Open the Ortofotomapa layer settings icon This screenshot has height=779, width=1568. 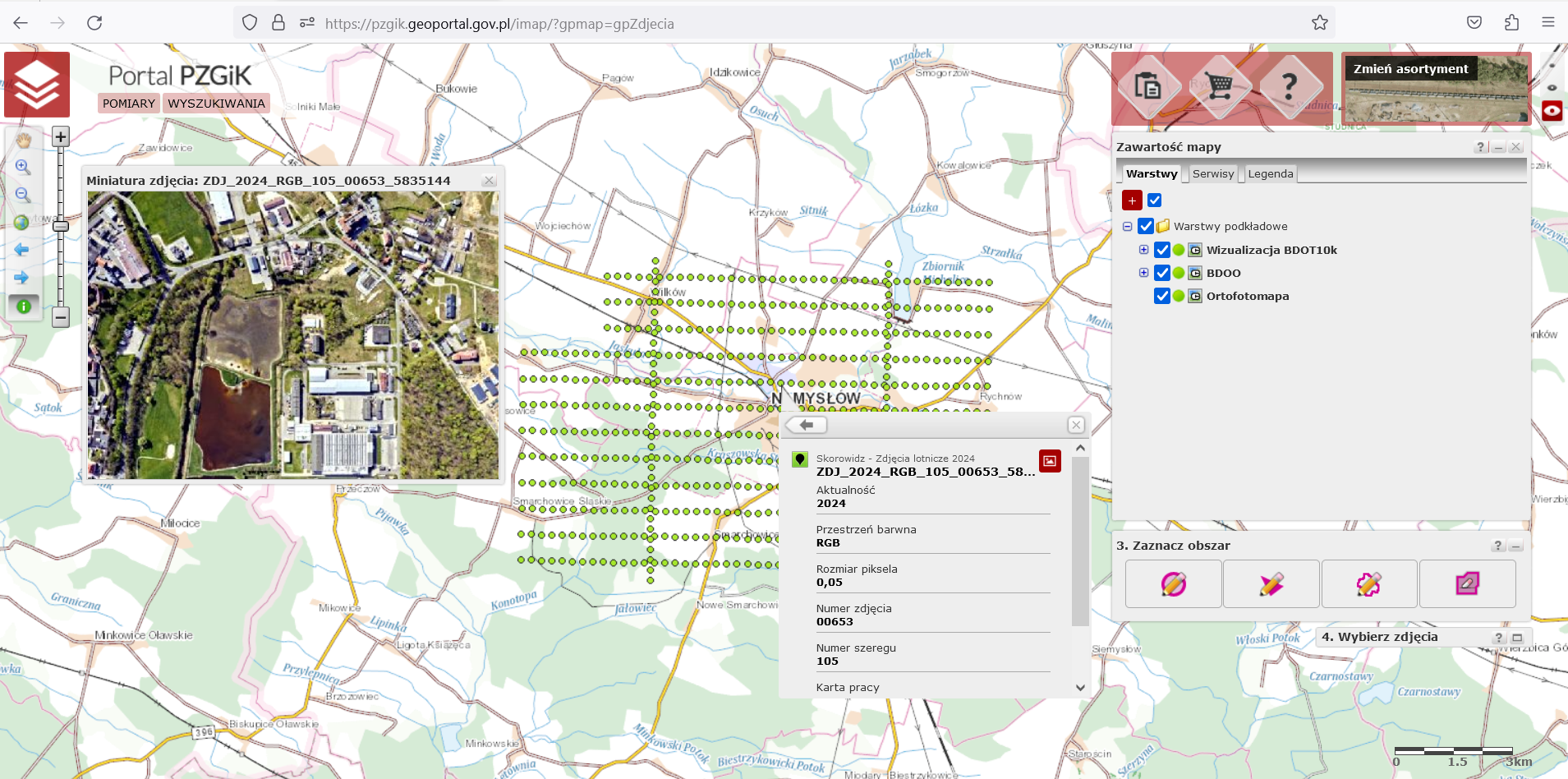[x=1195, y=296]
